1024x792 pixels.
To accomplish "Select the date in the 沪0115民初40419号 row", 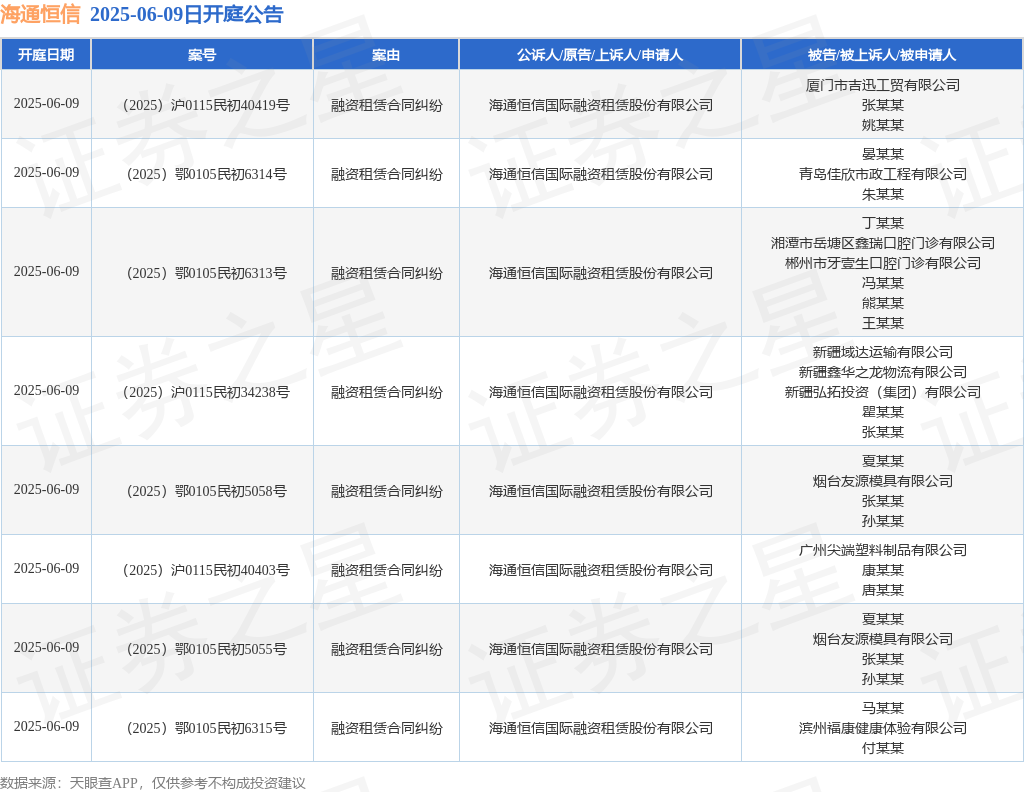I will point(46,104).
